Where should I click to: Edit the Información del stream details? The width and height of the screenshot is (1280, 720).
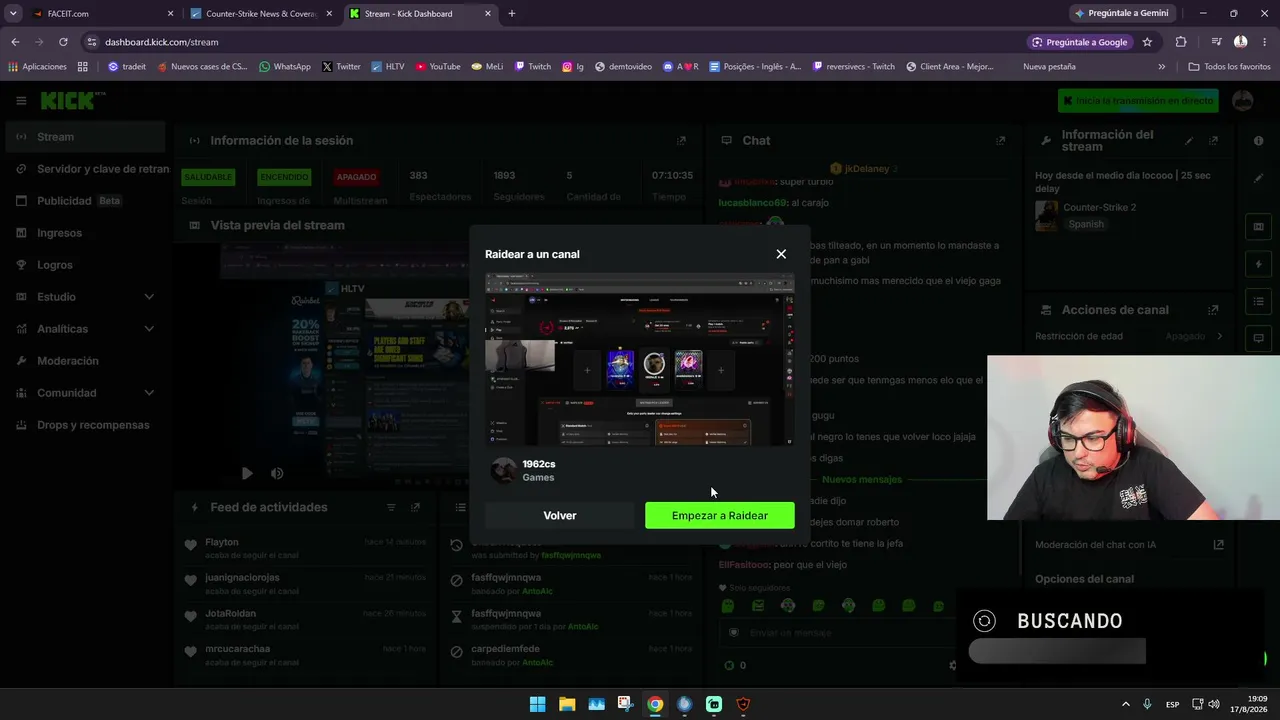point(1189,141)
